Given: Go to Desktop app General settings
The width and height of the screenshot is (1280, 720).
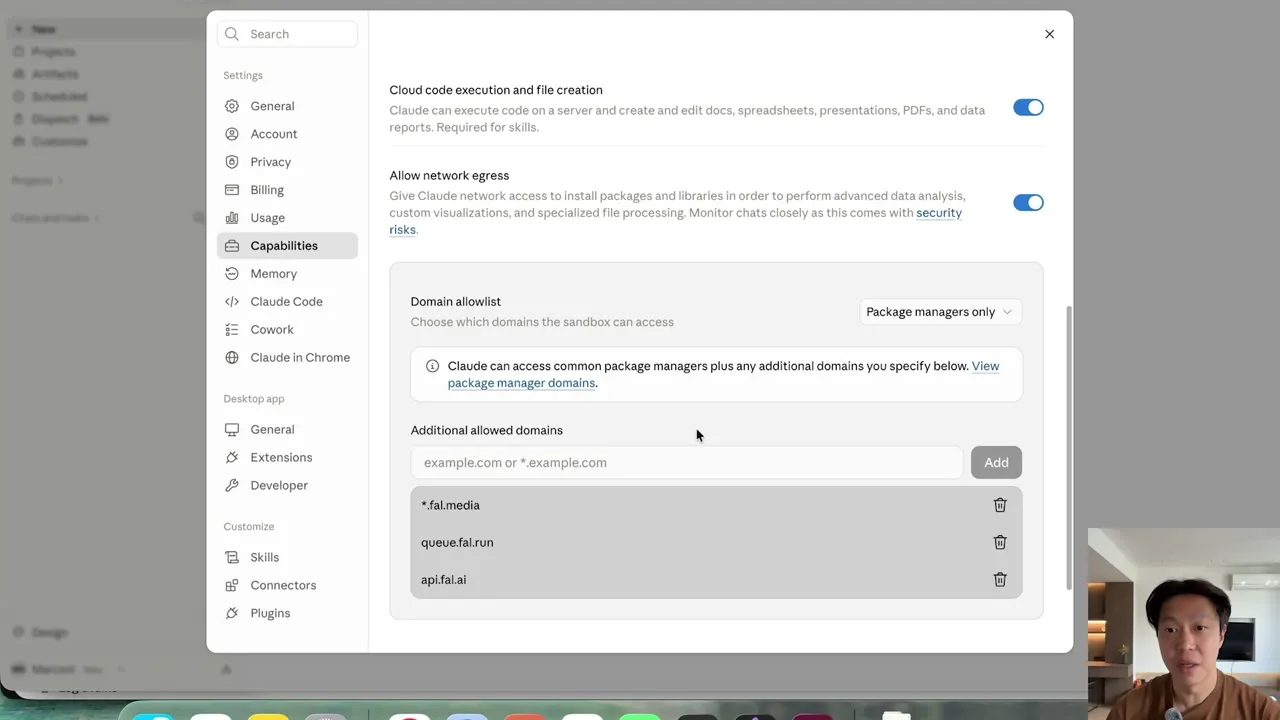Looking at the screenshot, I should [287, 430].
